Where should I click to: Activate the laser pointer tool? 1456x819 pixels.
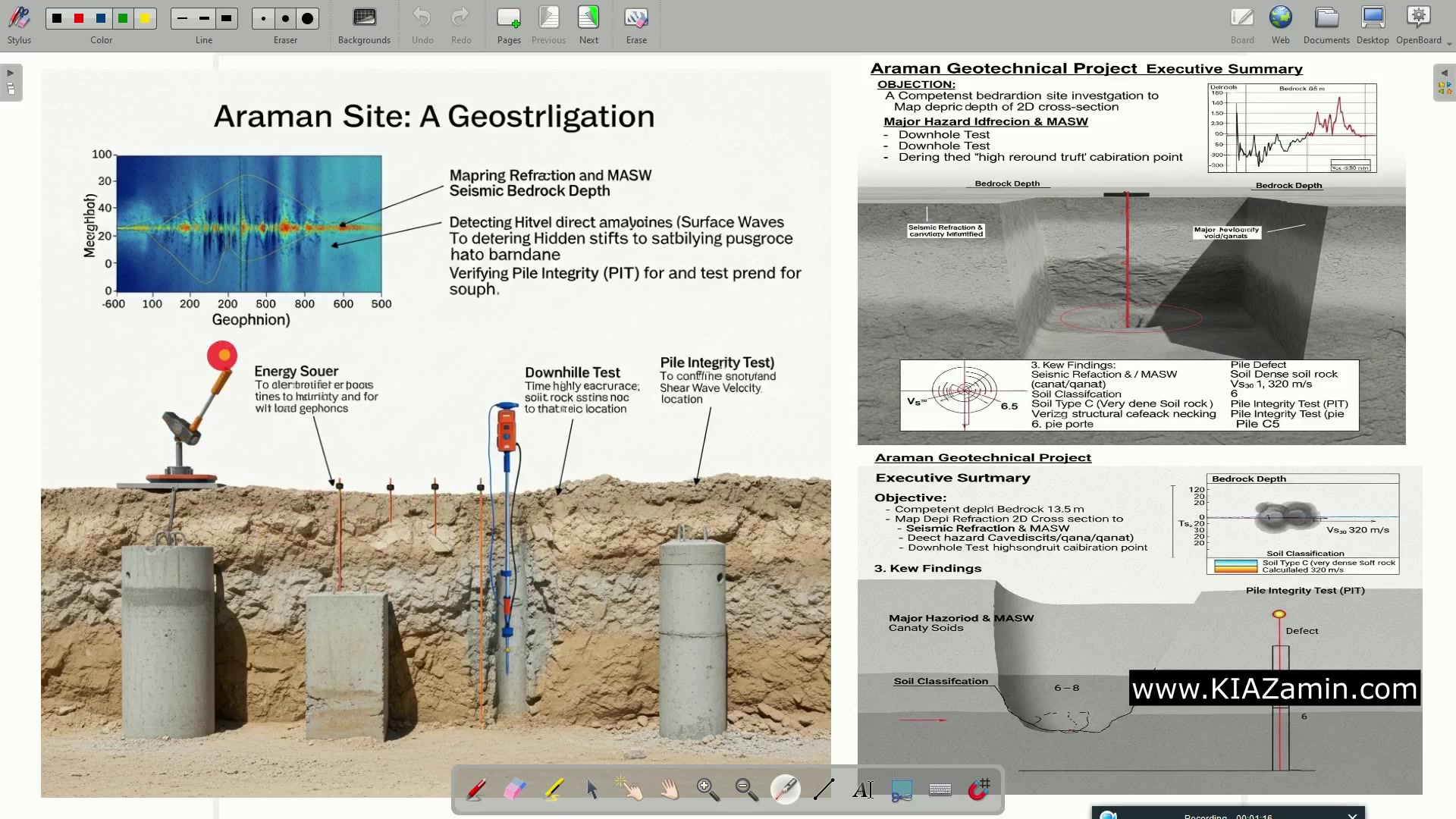coord(785,789)
